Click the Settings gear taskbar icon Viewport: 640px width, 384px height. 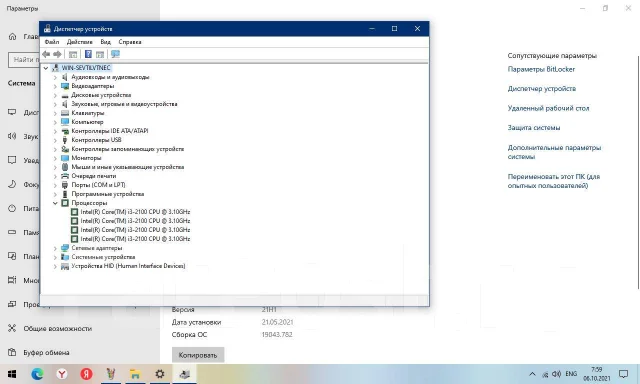coord(160,374)
